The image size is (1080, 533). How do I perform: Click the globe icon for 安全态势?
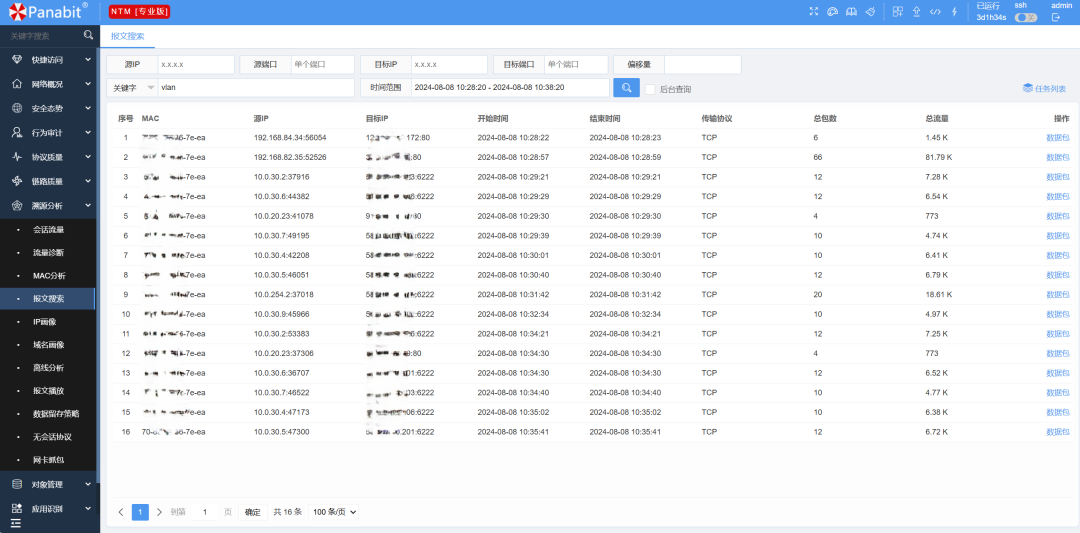coord(17,108)
